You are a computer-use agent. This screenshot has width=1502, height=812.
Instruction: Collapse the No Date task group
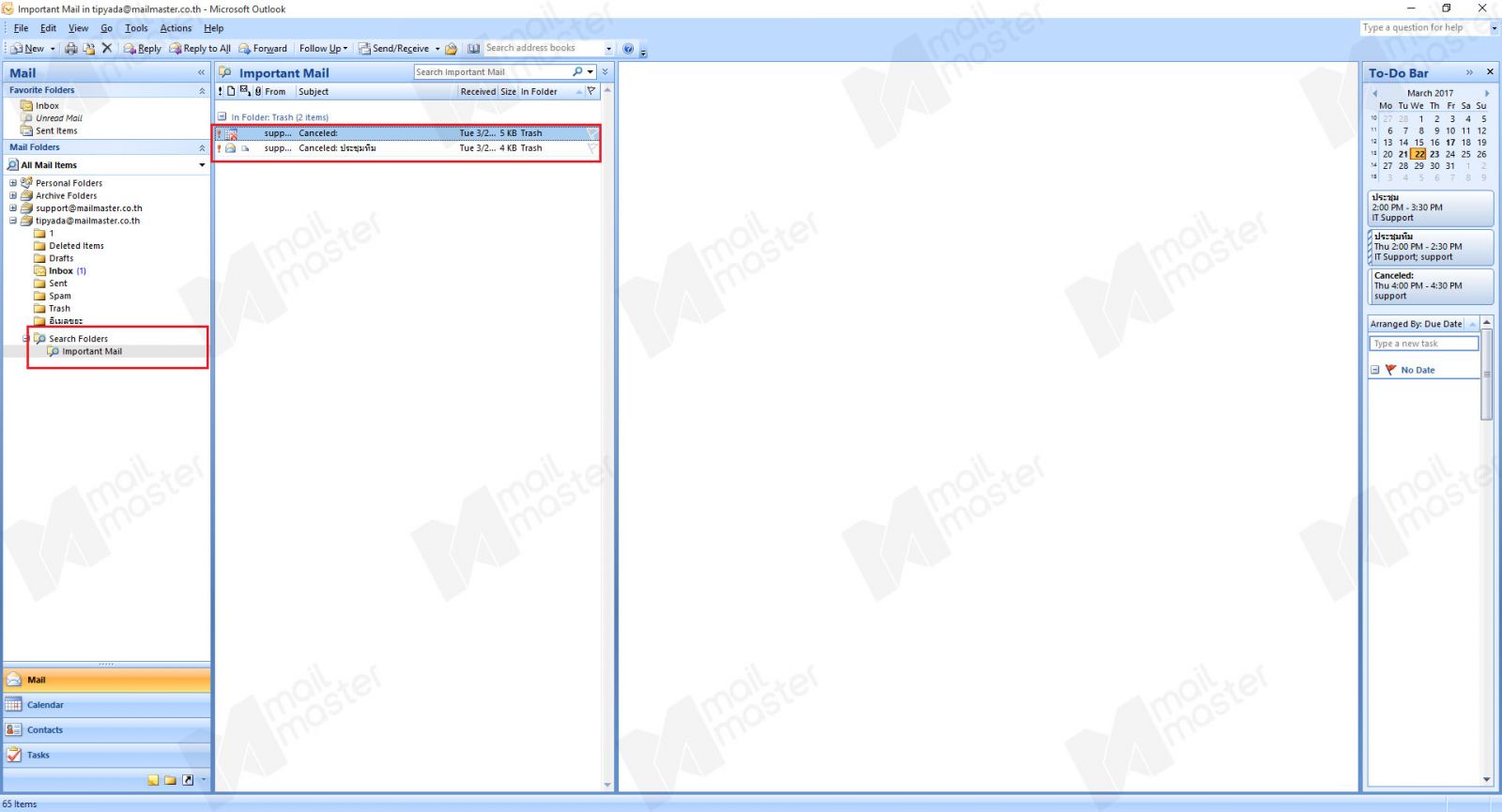[x=1375, y=370]
